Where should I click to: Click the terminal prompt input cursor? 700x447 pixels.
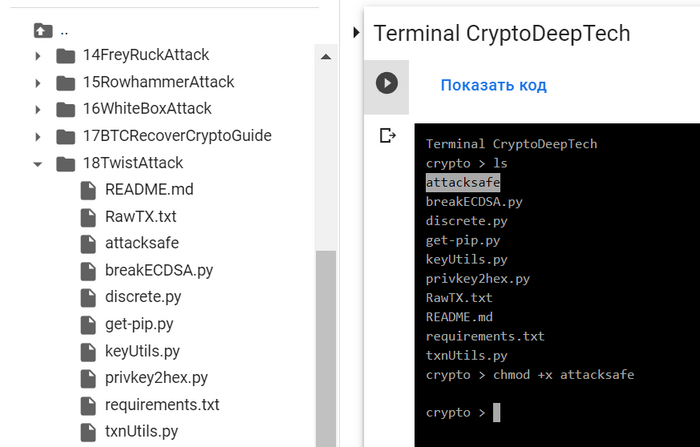tap(496, 412)
